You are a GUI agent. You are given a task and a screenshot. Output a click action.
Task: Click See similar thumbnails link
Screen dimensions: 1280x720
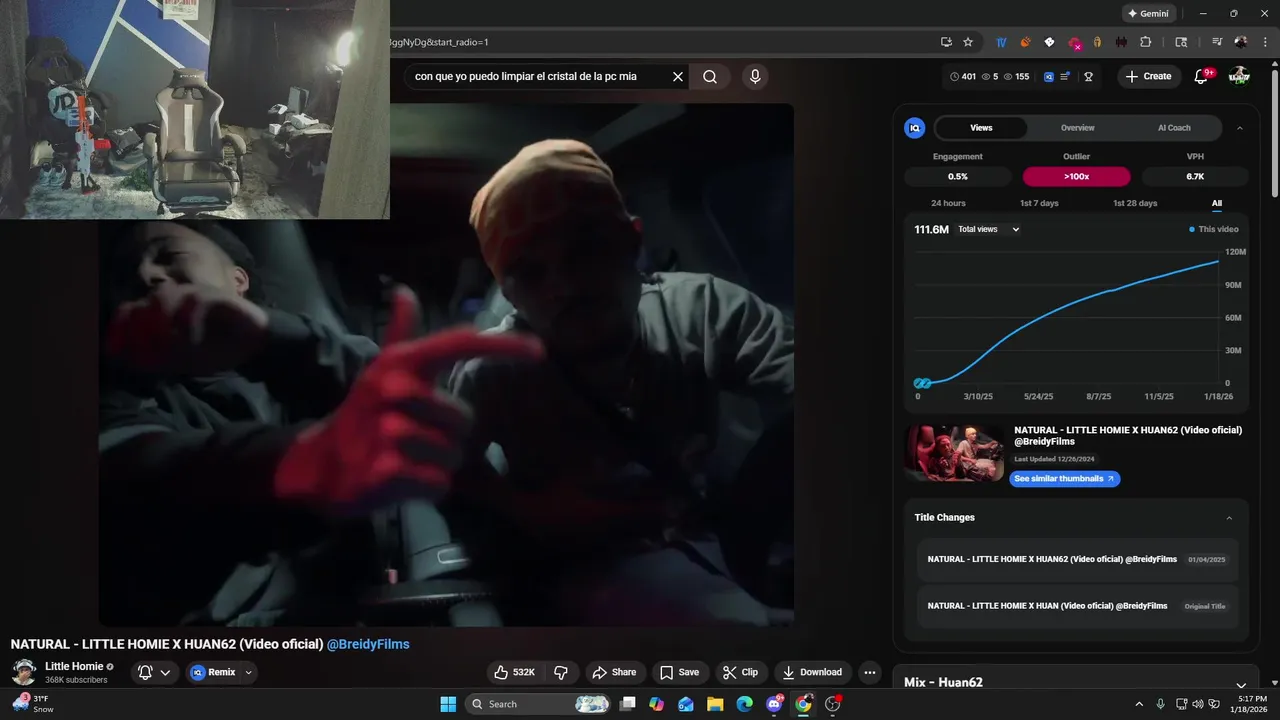pos(1065,479)
